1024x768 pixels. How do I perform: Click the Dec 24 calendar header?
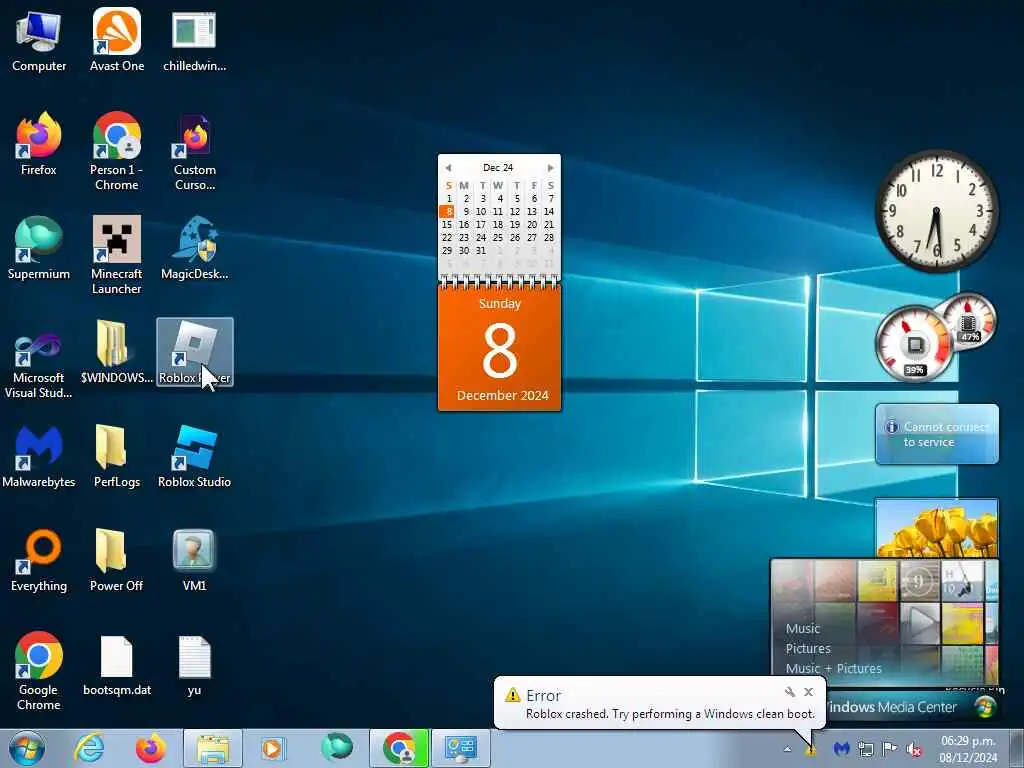click(x=498, y=168)
